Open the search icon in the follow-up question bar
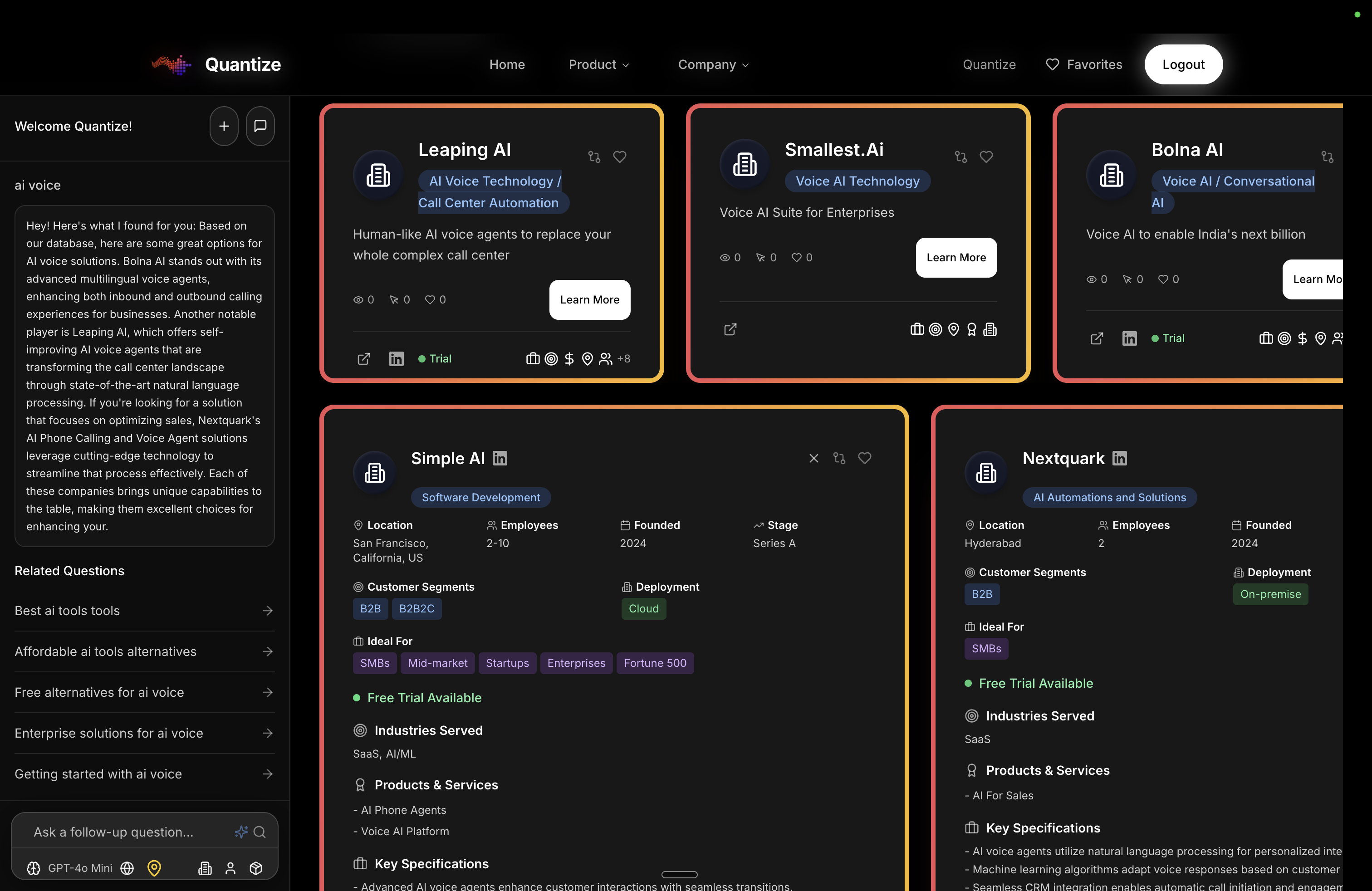The width and height of the screenshot is (1372, 891). coord(260,832)
